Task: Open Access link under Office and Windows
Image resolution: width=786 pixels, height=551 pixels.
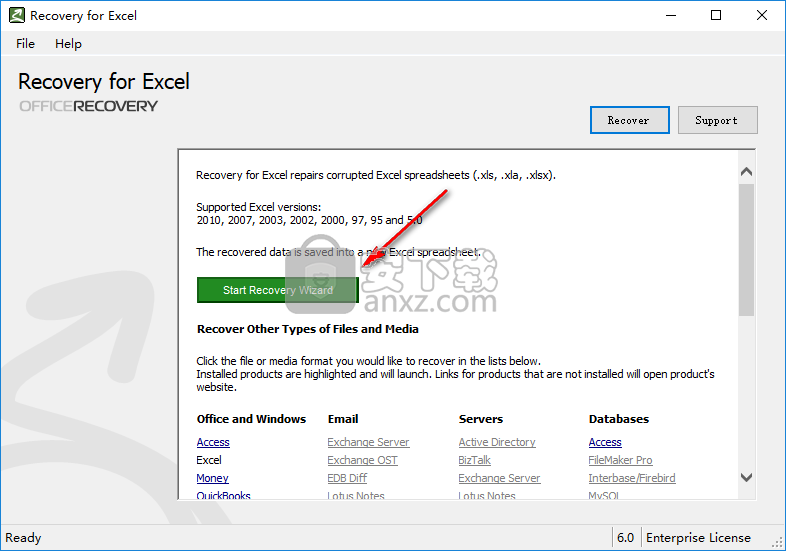Action: click(213, 442)
